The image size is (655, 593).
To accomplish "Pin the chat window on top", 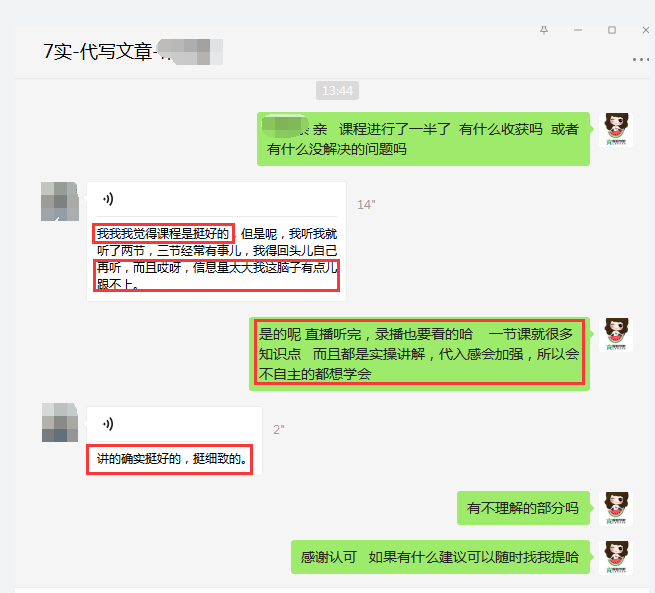I will [x=544, y=30].
